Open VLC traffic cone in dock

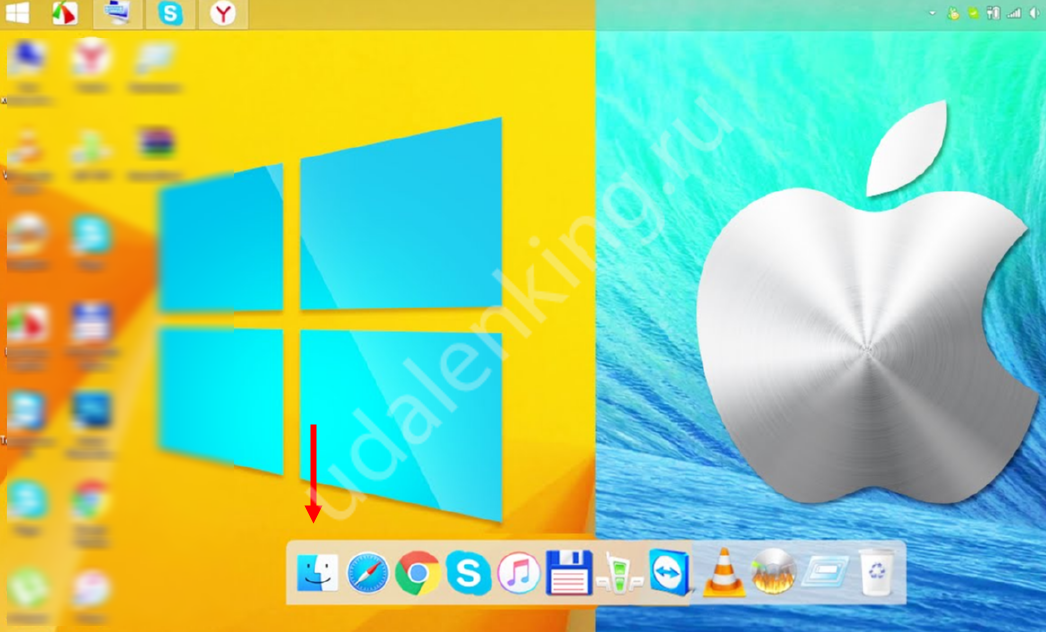721,574
